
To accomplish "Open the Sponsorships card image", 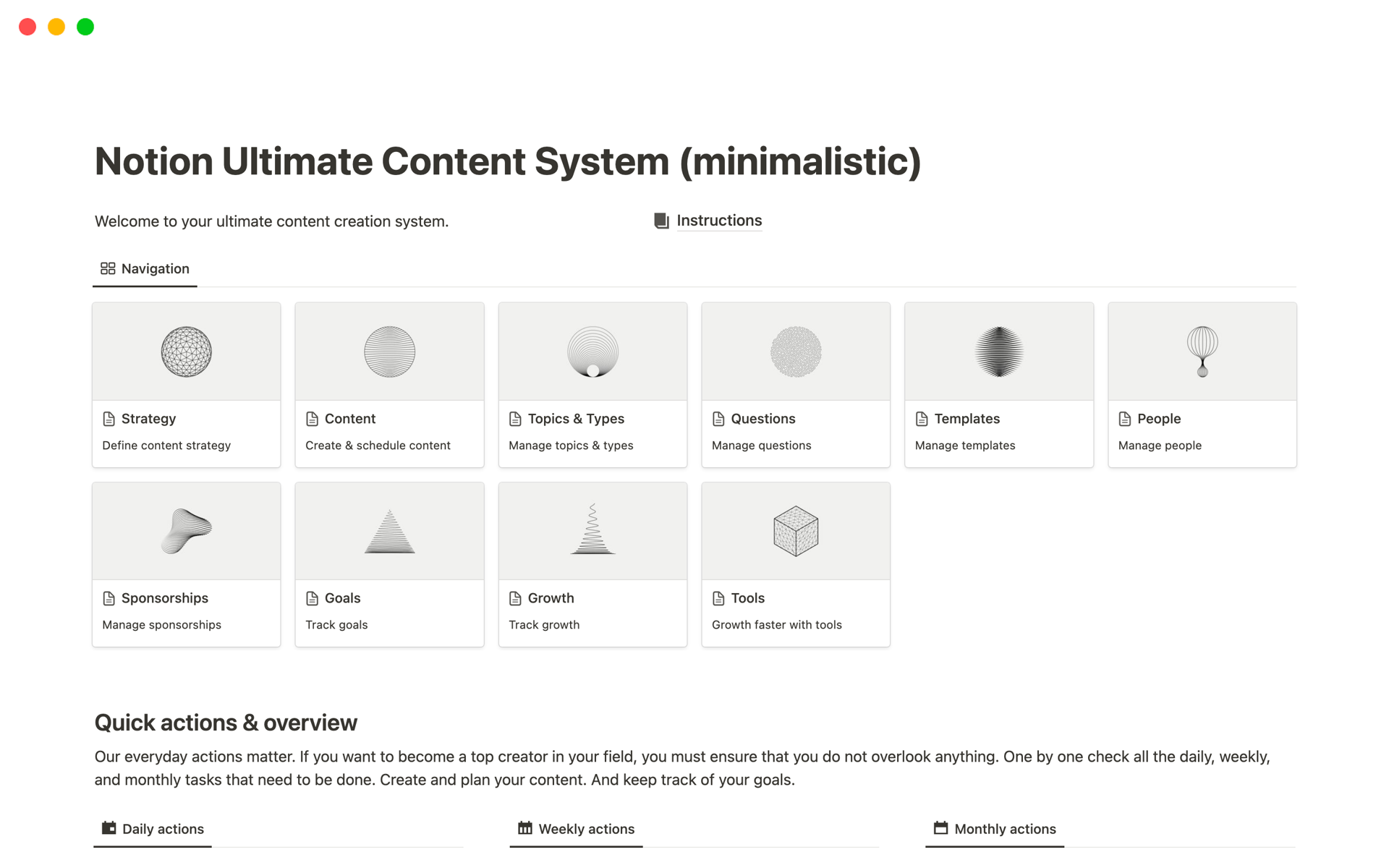I will [x=186, y=532].
